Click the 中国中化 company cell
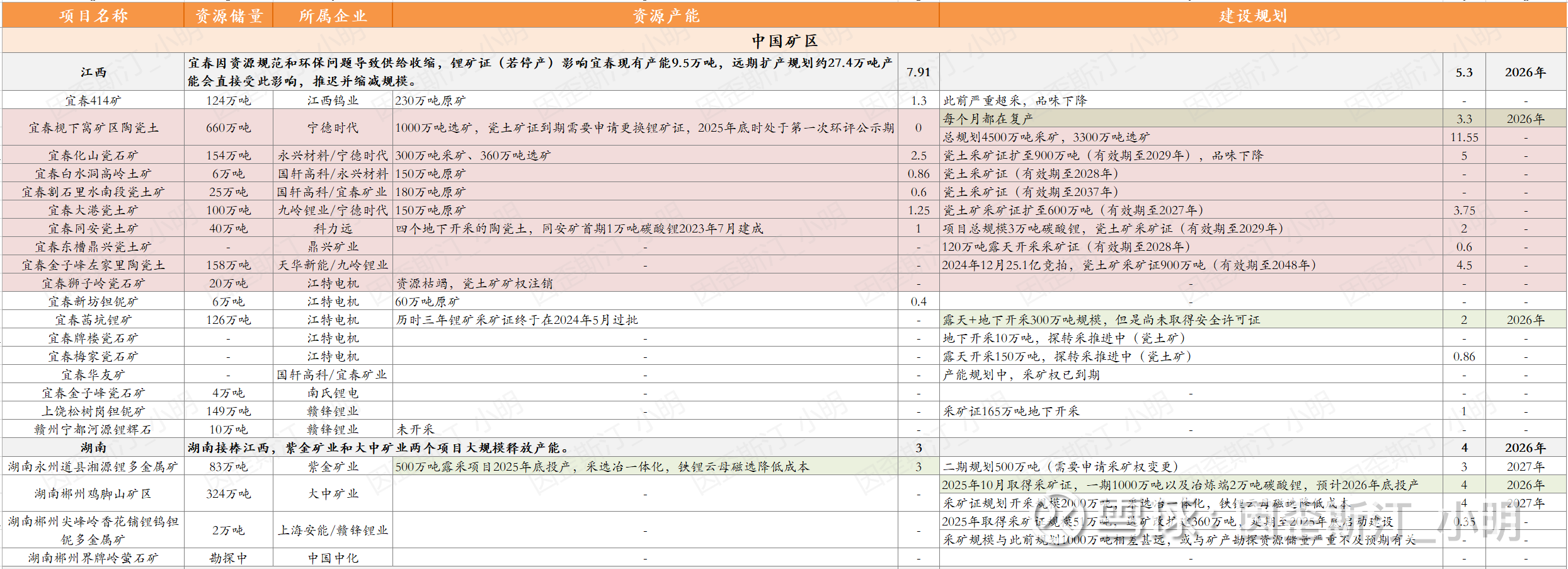 pos(333,558)
